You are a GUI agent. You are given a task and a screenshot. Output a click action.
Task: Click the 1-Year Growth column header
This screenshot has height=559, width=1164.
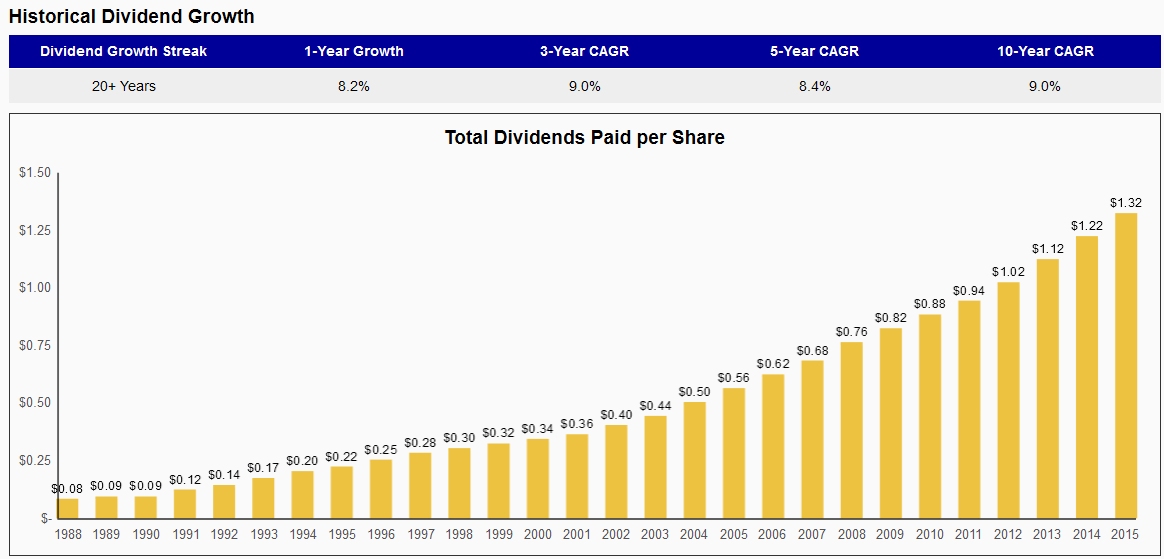coord(354,52)
